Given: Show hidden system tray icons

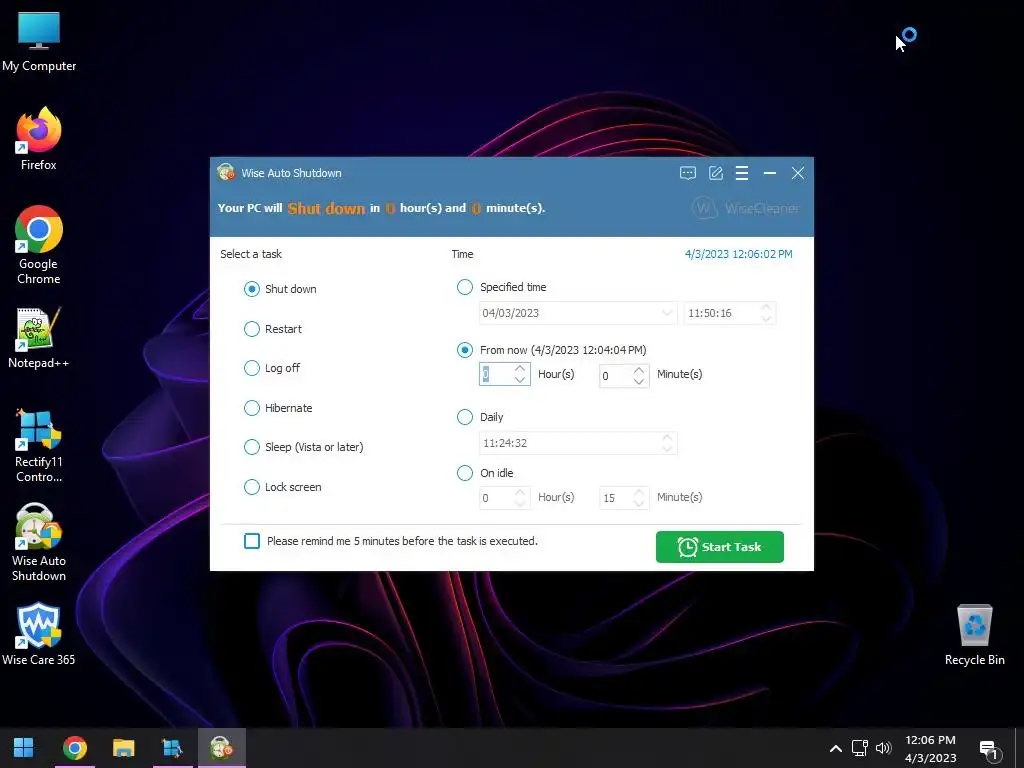Looking at the screenshot, I should pos(835,748).
